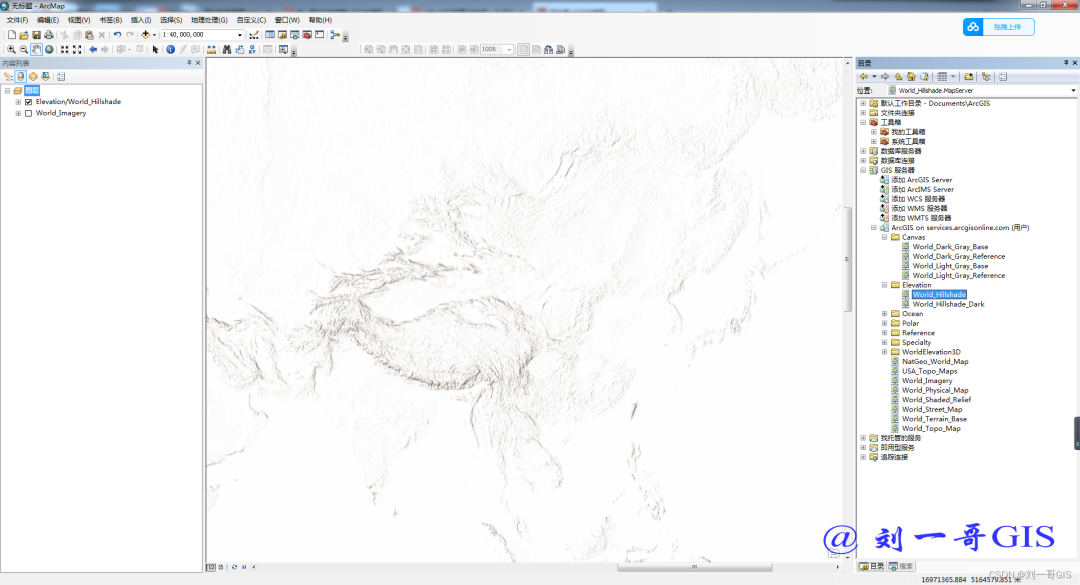Screen dimensions: 1080x585
Task: Open a map document via folder icon
Action: click(x=24, y=34)
